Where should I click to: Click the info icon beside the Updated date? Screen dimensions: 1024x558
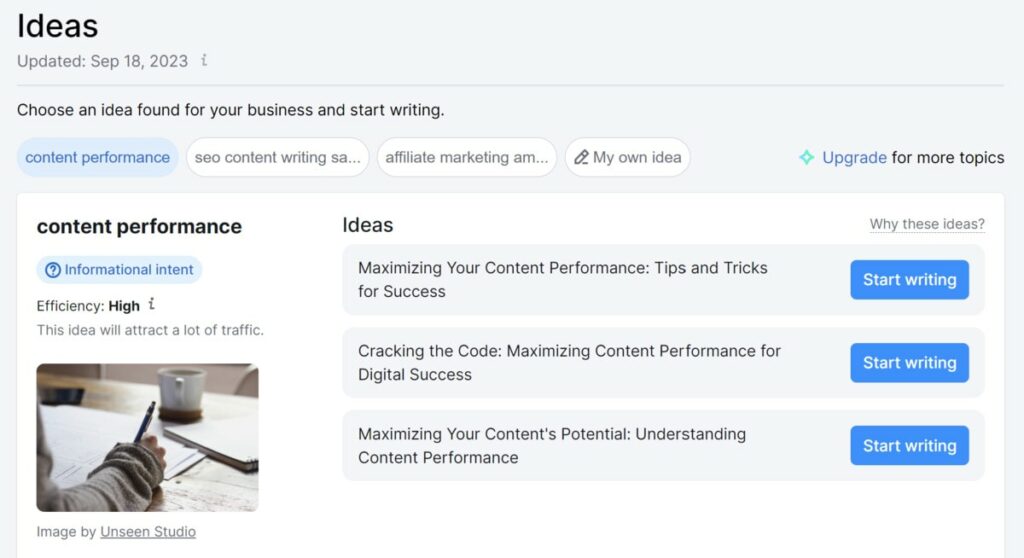point(204,61)
